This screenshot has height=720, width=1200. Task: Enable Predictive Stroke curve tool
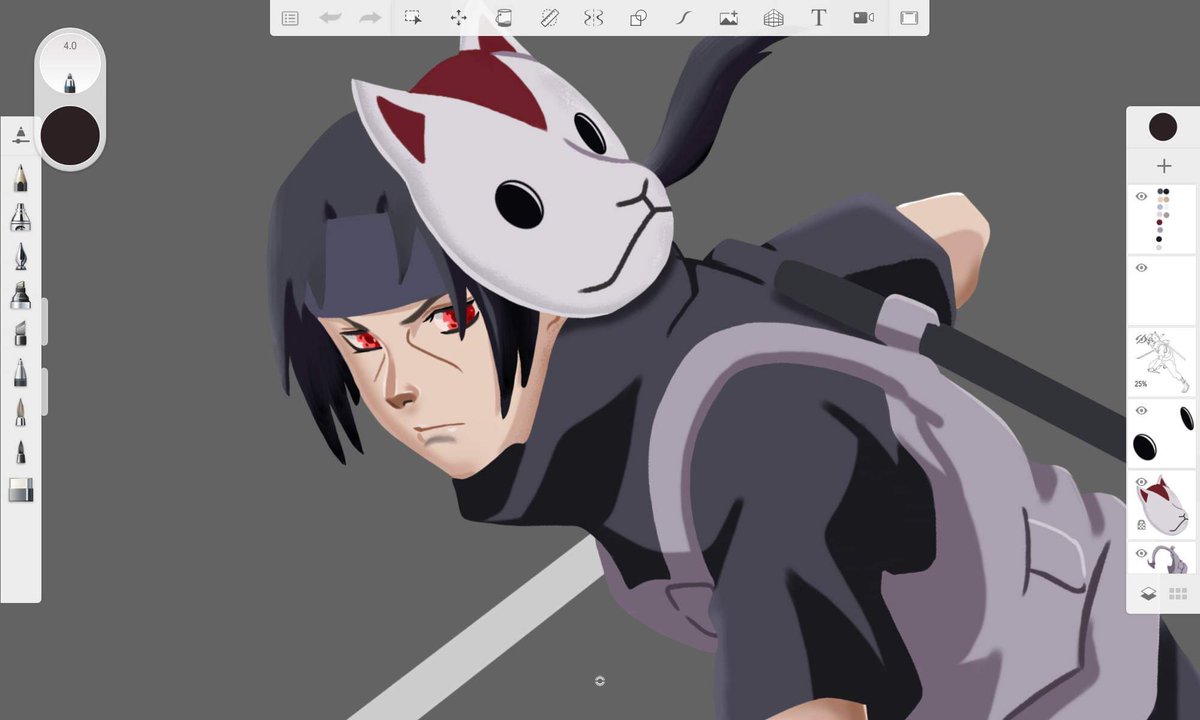684,18
